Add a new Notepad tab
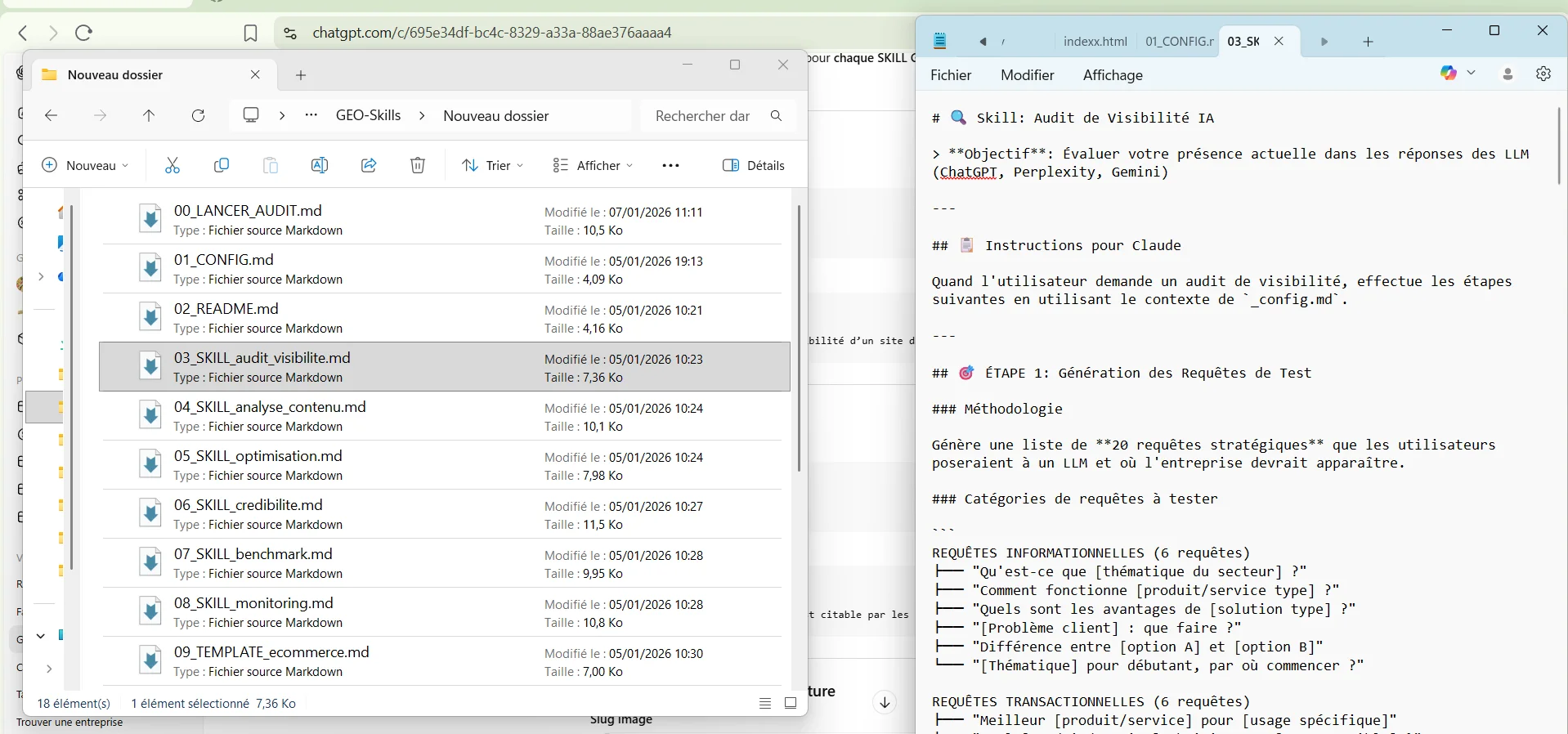Viewport: 1568px width, 734px height. 1368,42
